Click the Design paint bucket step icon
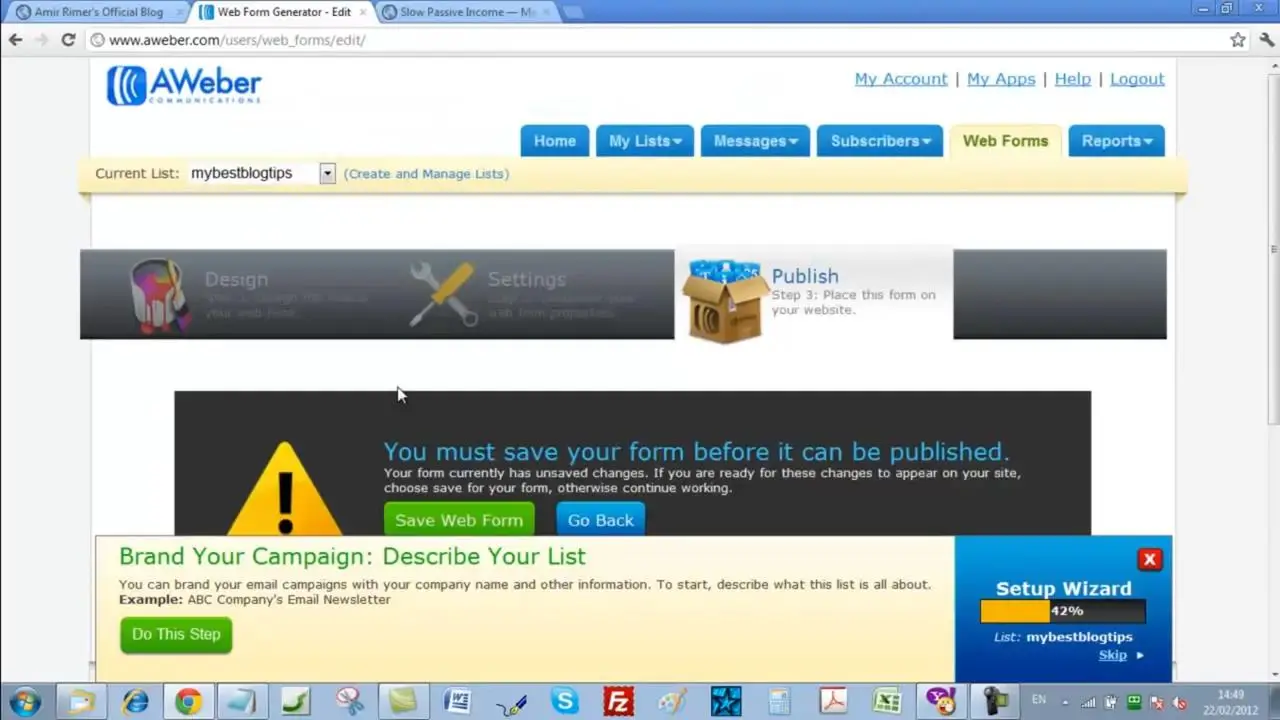 (x=160, y=295)
